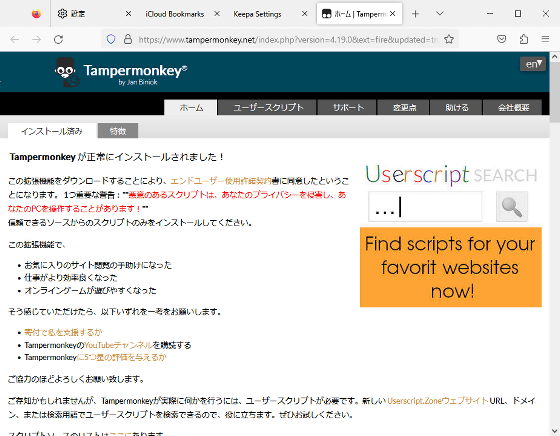Open the 会社概要 navigation tab

tap(513, 107)
